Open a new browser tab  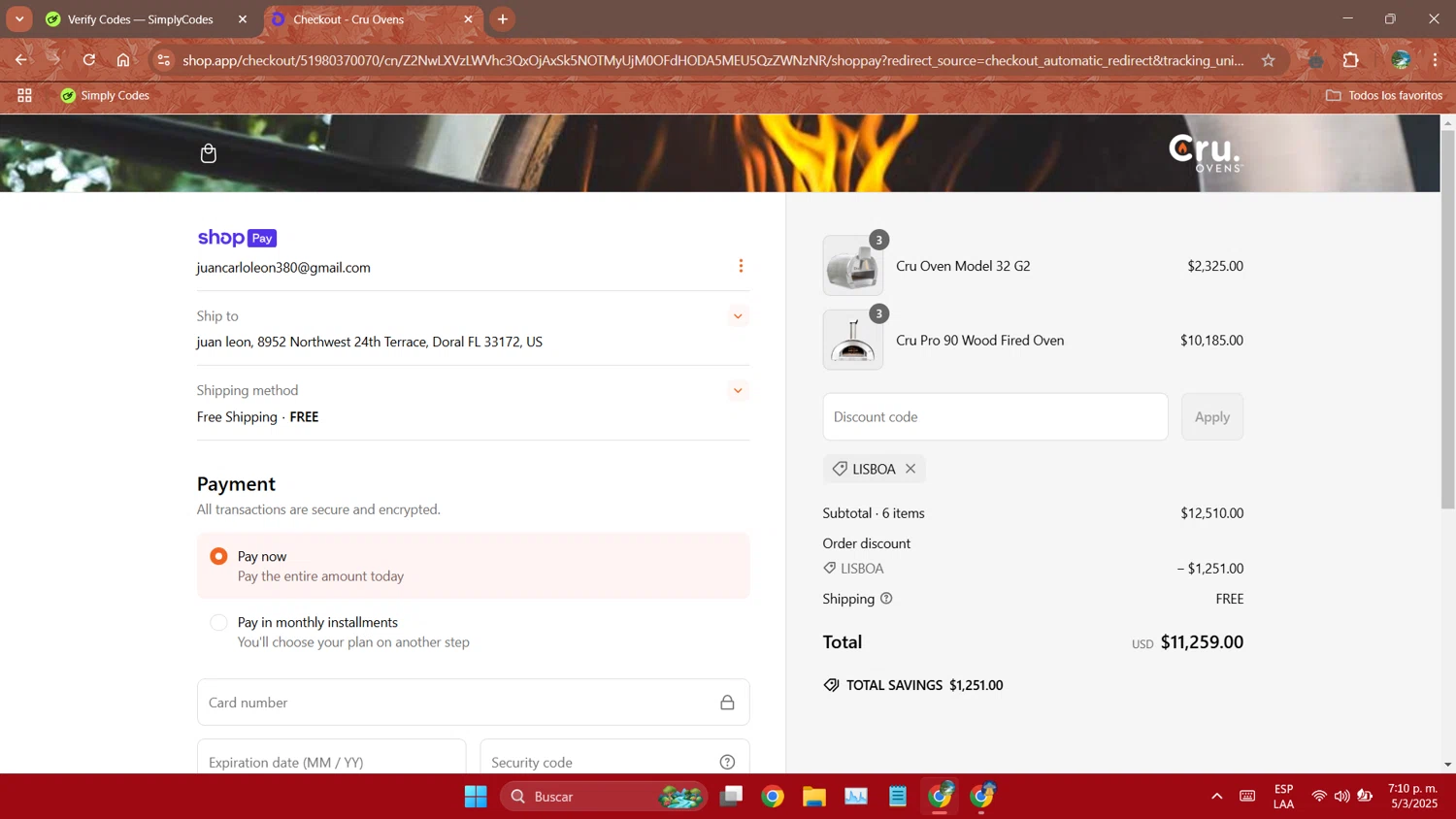click(x=503, y=19)
